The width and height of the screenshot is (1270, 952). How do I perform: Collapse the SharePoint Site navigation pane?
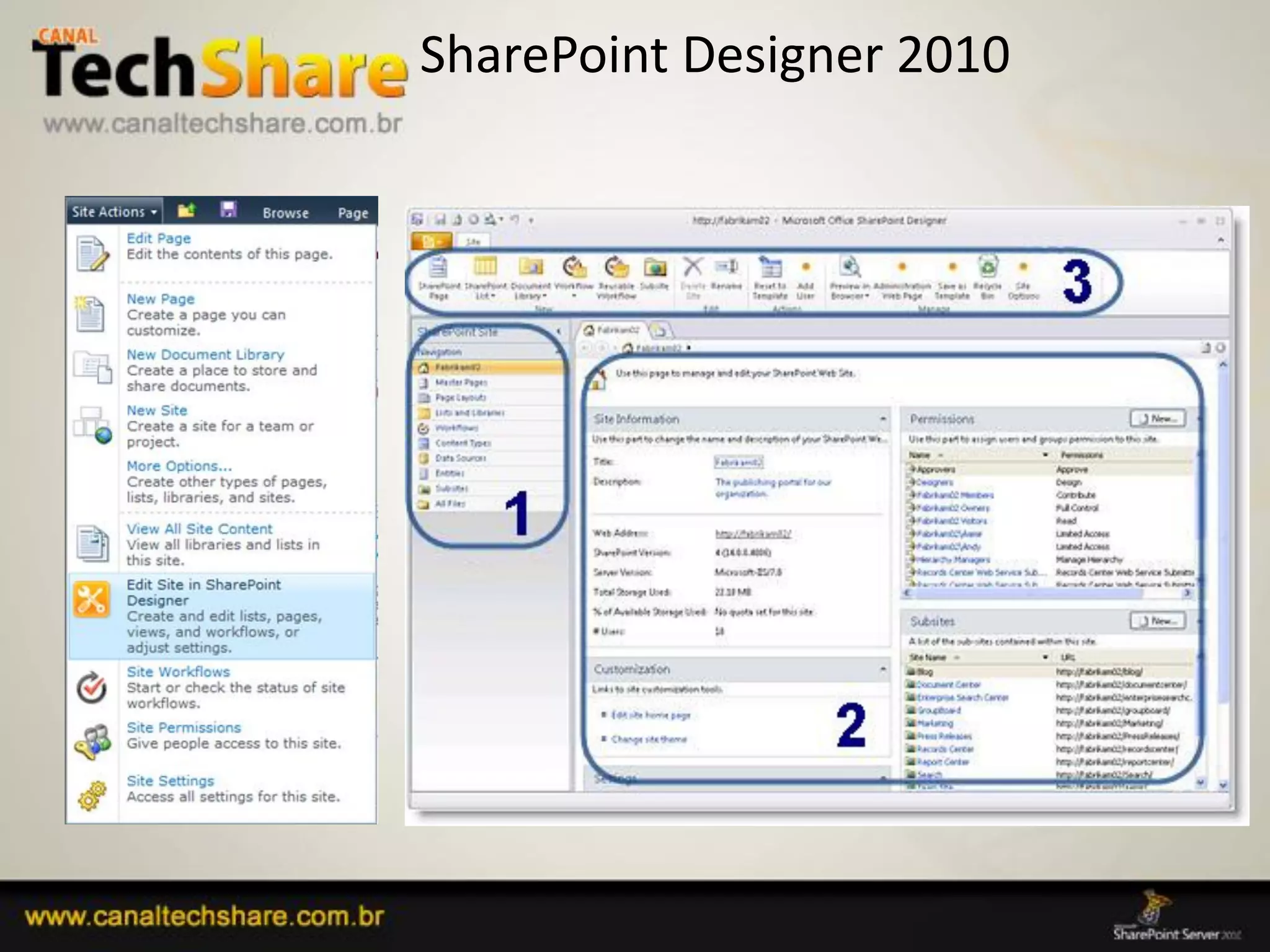click(559, 332)
